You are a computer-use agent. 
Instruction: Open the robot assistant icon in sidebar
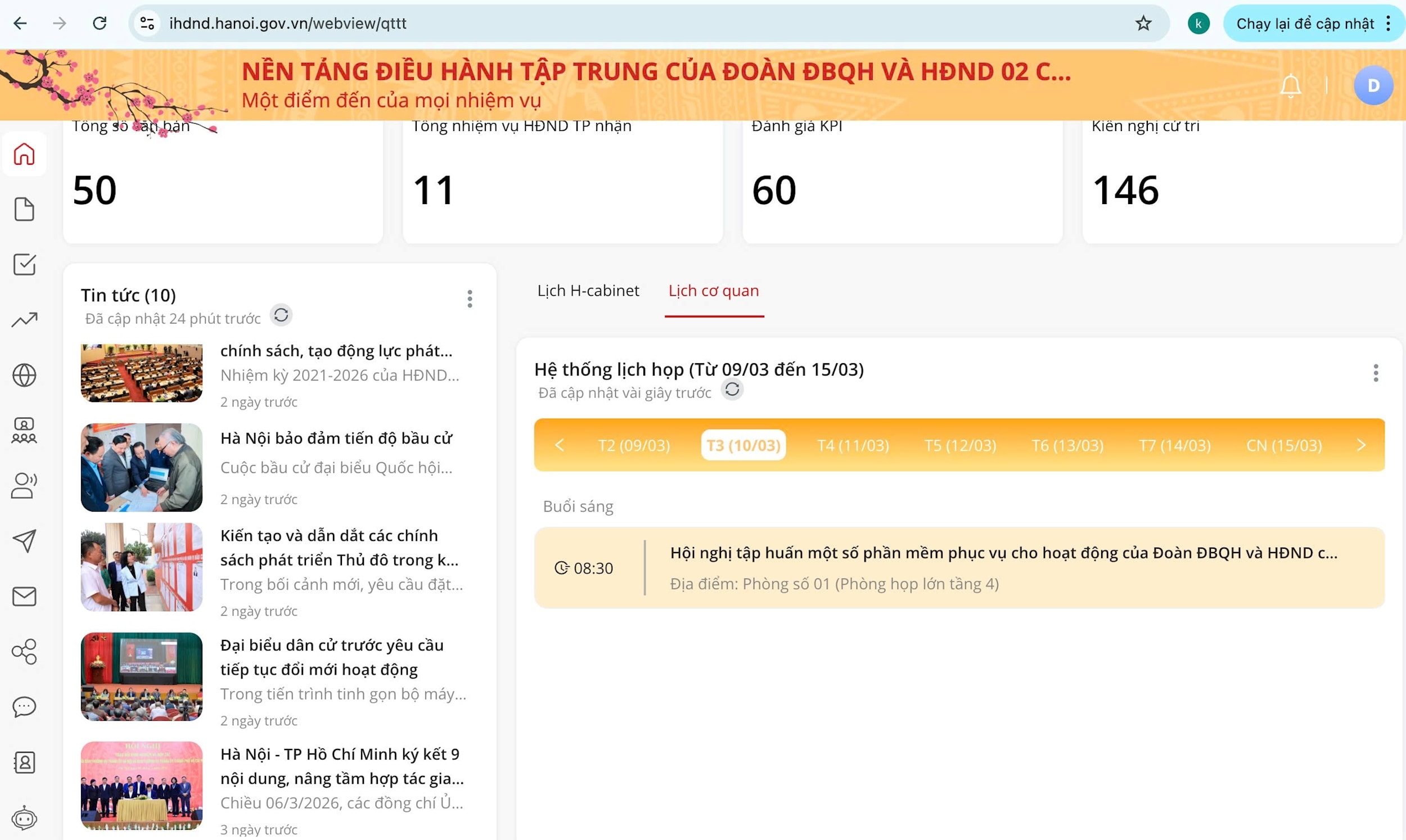[x=24, y=818]
